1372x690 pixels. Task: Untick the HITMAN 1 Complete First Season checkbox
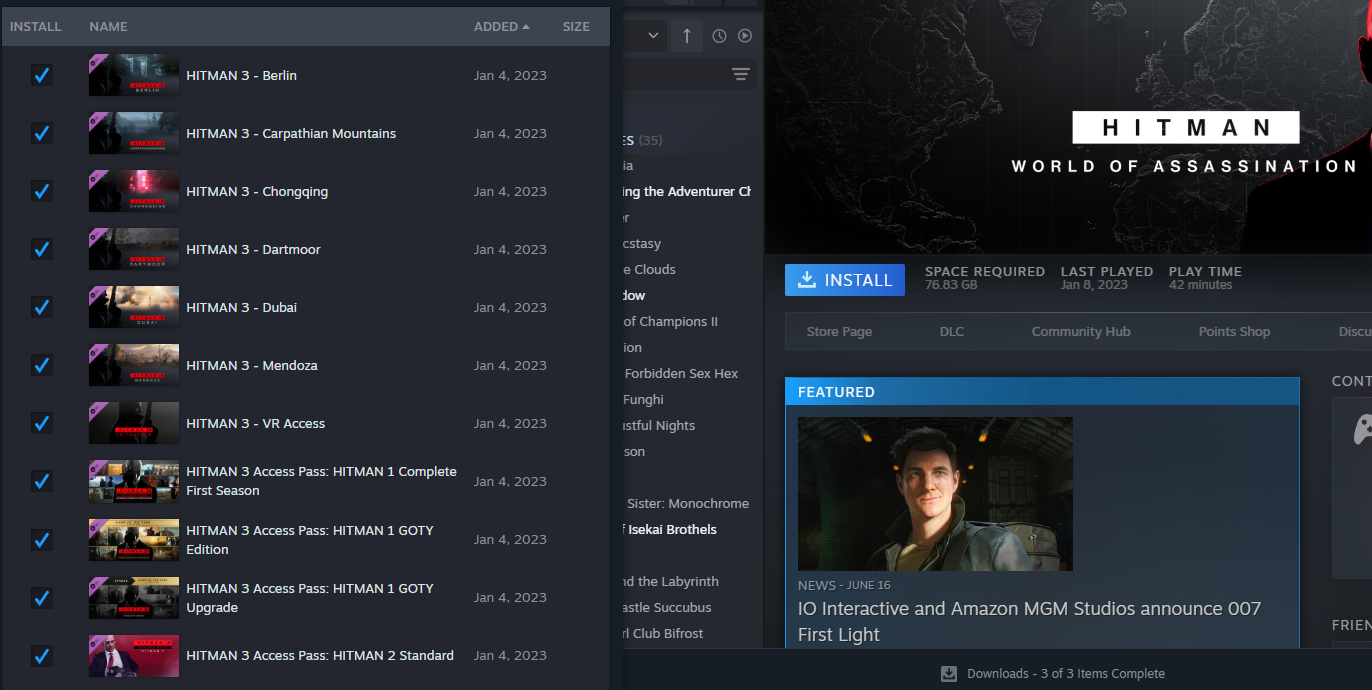tap(41, 481)
